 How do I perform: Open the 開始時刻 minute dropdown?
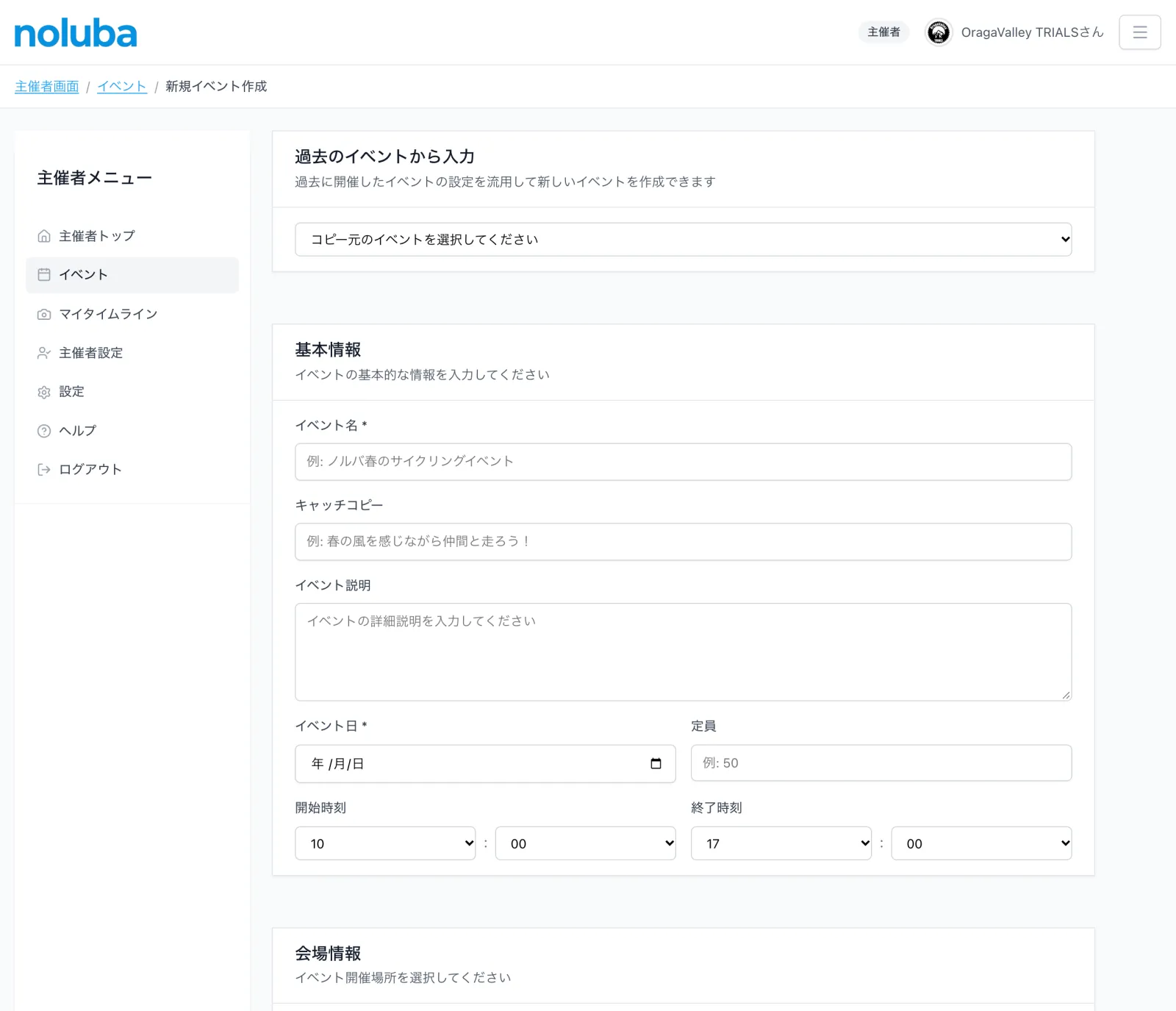click(585, 843)
